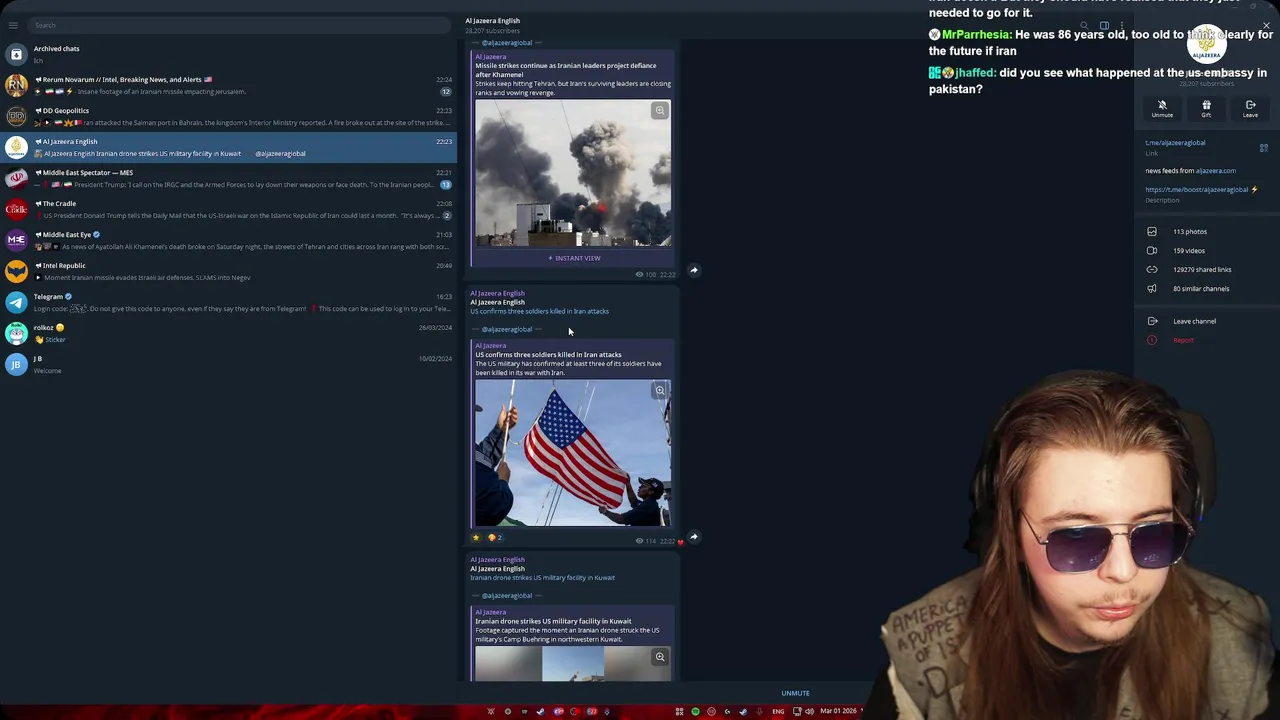Open aljazeera.com website link
The width and height of the screenshot is (1280, 720).
[1216, 171]
